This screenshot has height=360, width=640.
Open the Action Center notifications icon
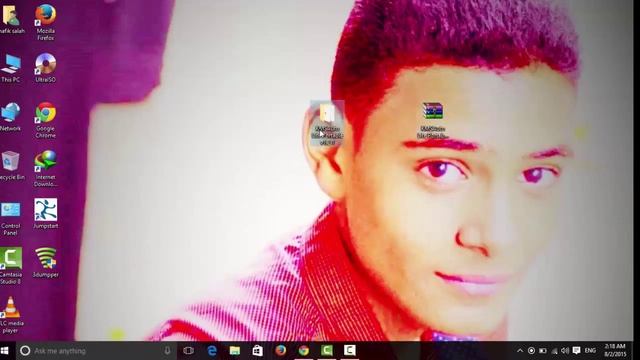[576, 350]
